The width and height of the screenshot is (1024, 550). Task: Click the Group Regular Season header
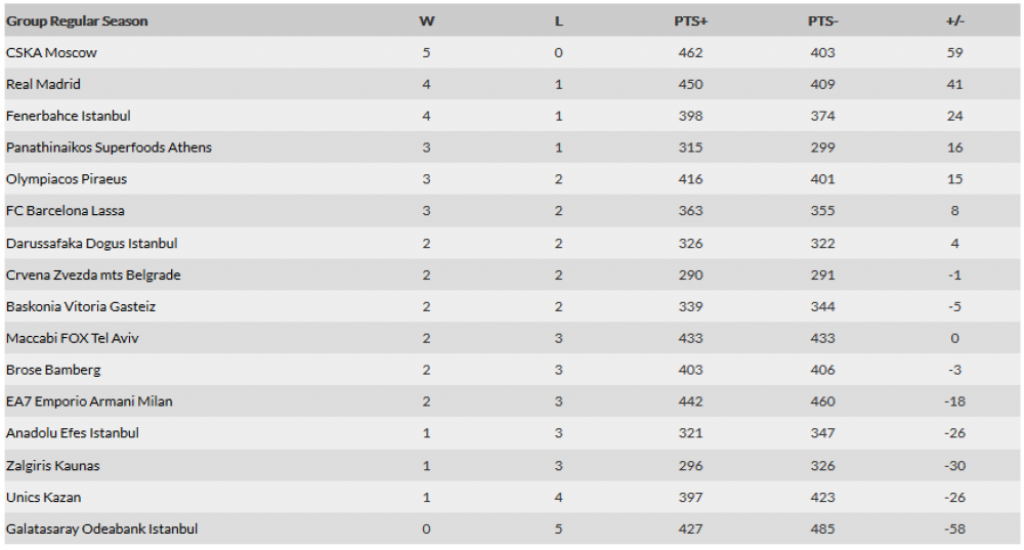click(x=76, y=21)
